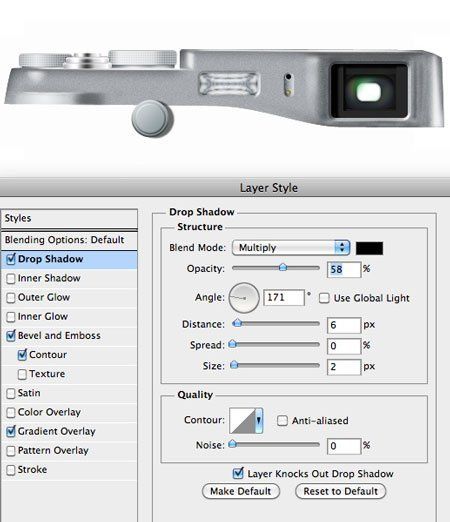Select Blending Options: Default
450x522 pixels.
coord(69,240)
